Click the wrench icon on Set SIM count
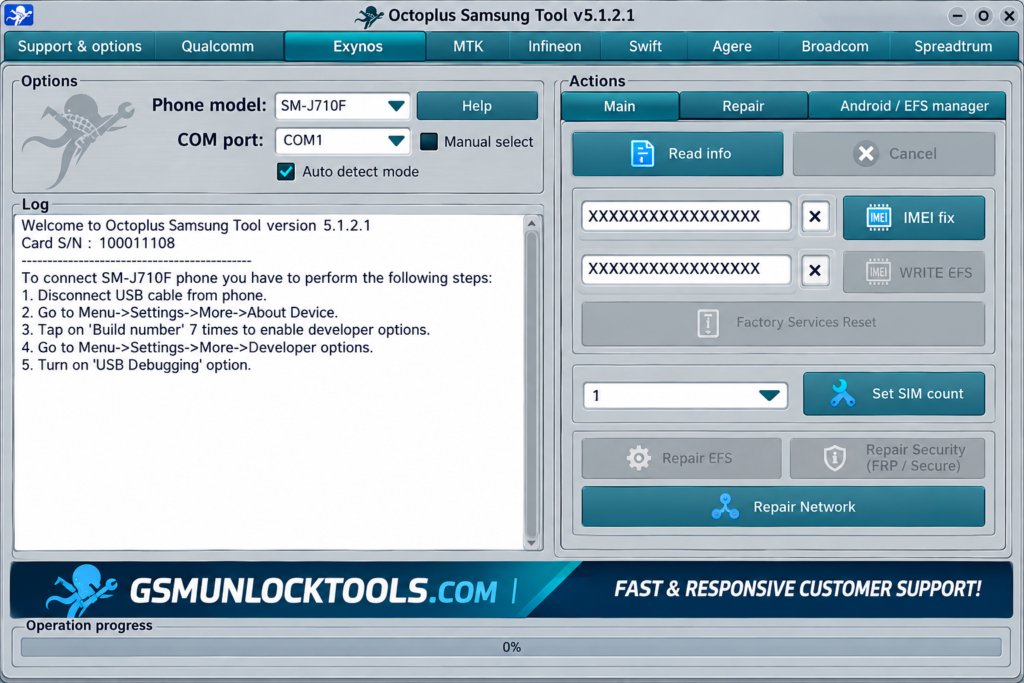The image size is (1024, 683). pos(842,393)
